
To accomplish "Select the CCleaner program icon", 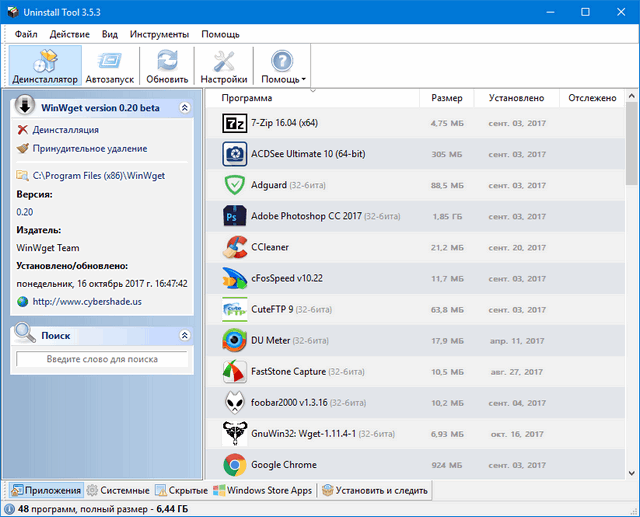I will click(234, 247).
